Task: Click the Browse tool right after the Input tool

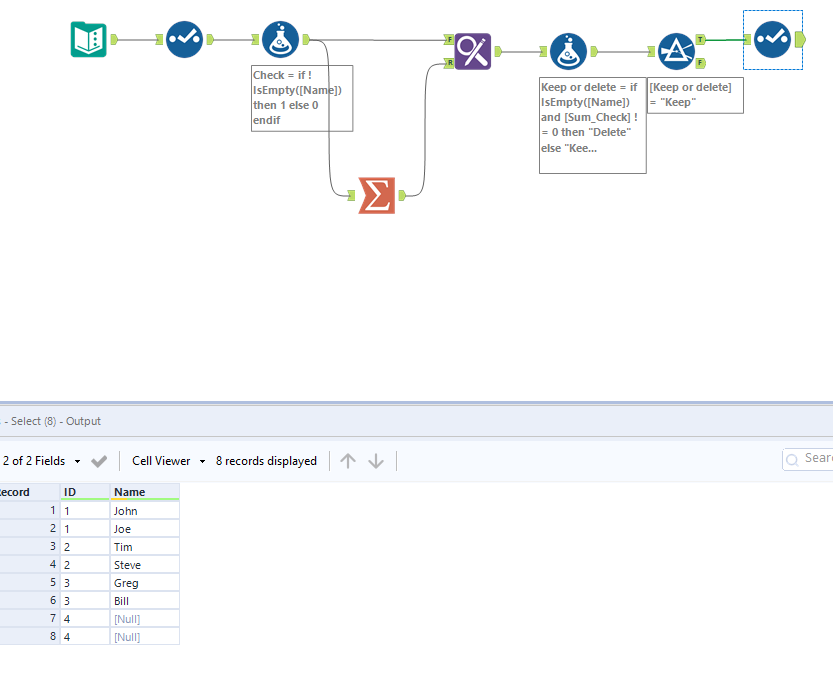Action: (184, 39)
